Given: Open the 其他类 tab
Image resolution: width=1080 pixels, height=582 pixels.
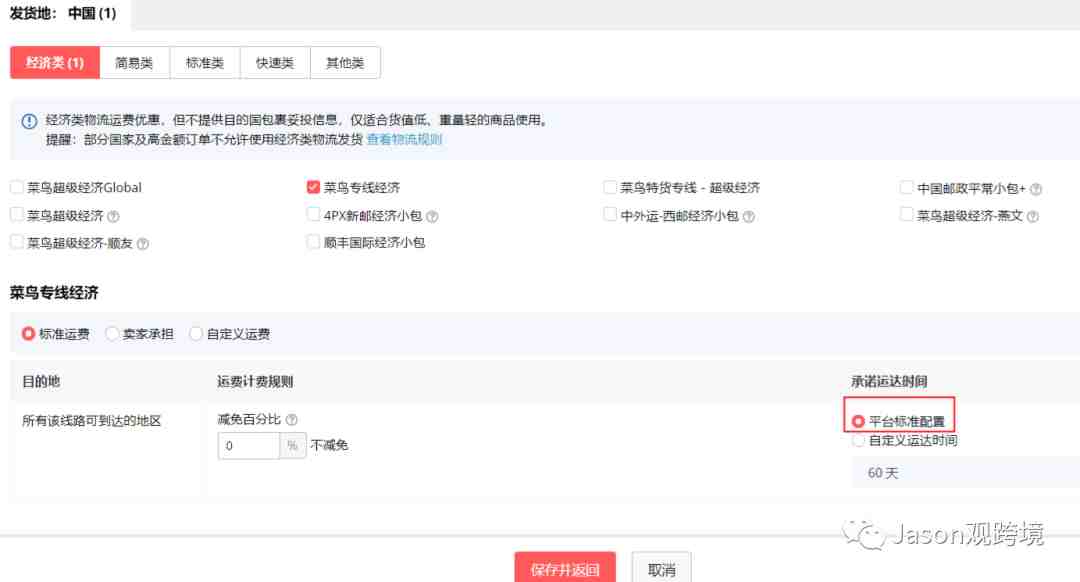Looking at the screenshot, I should (x=345, y=63).
